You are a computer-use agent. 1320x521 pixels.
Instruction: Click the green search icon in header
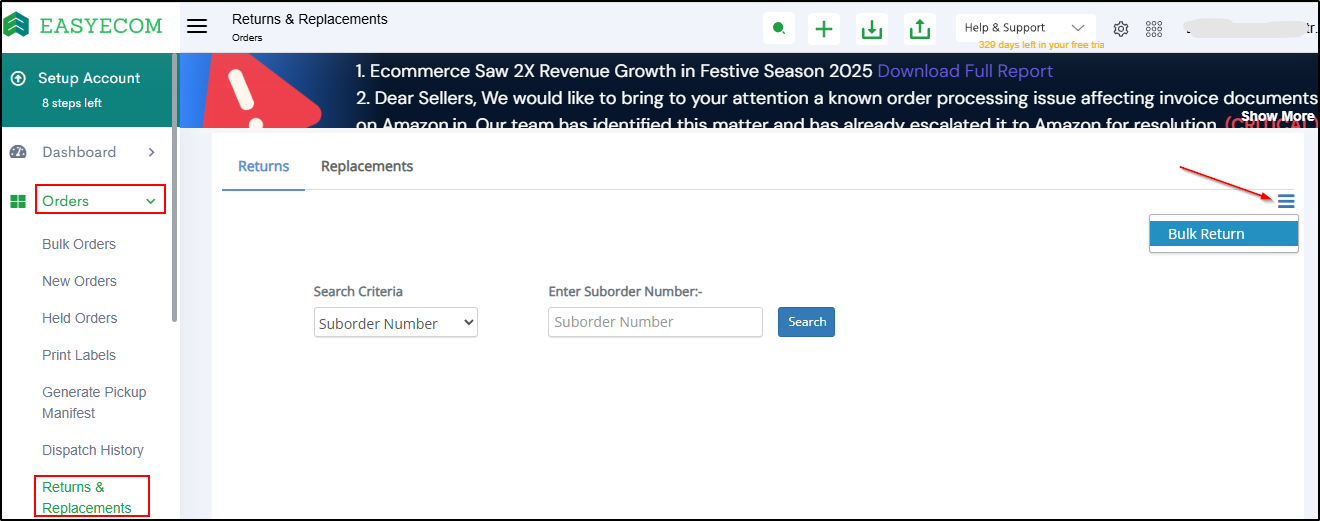(x=778, y=29)
